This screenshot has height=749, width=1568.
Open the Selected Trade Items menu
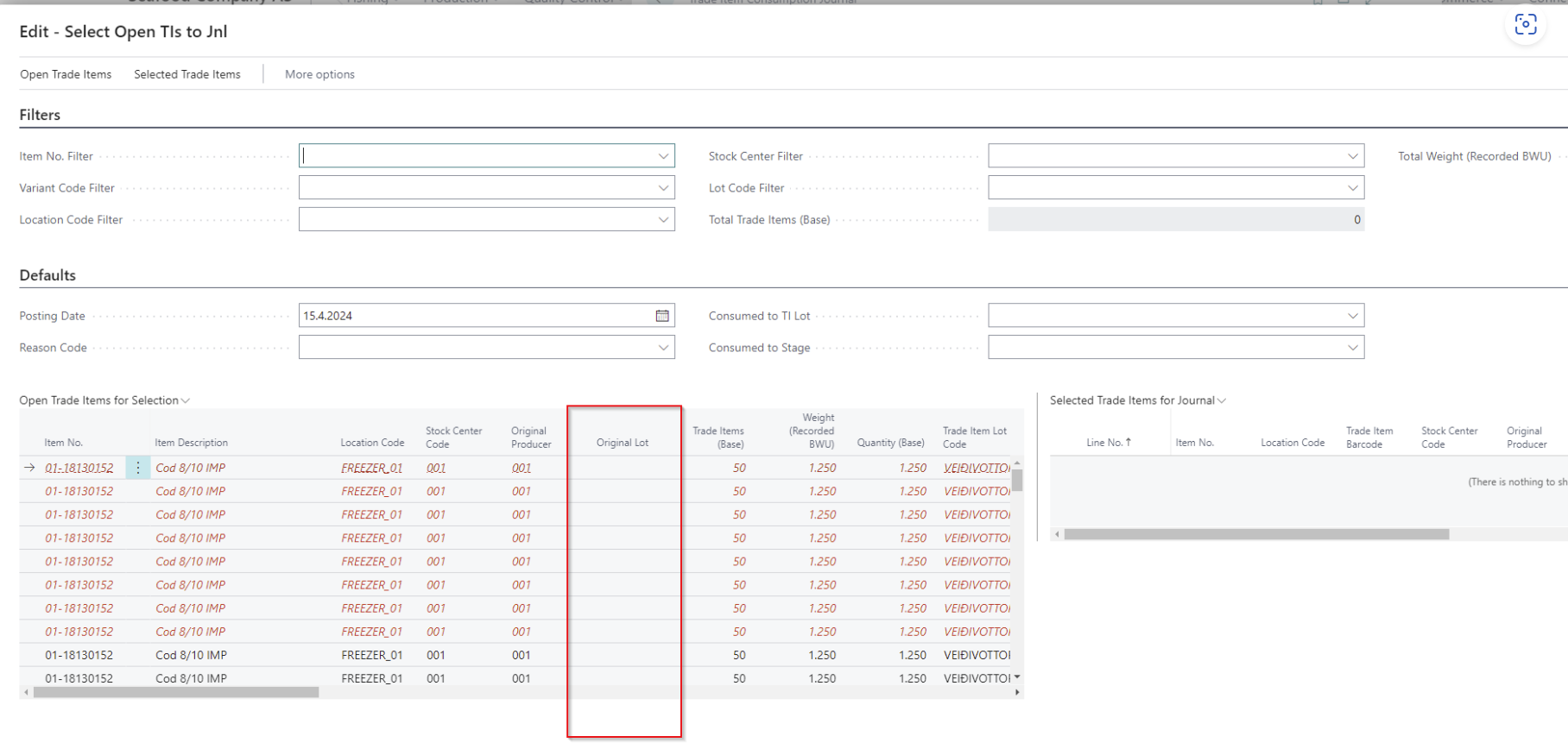187,74
